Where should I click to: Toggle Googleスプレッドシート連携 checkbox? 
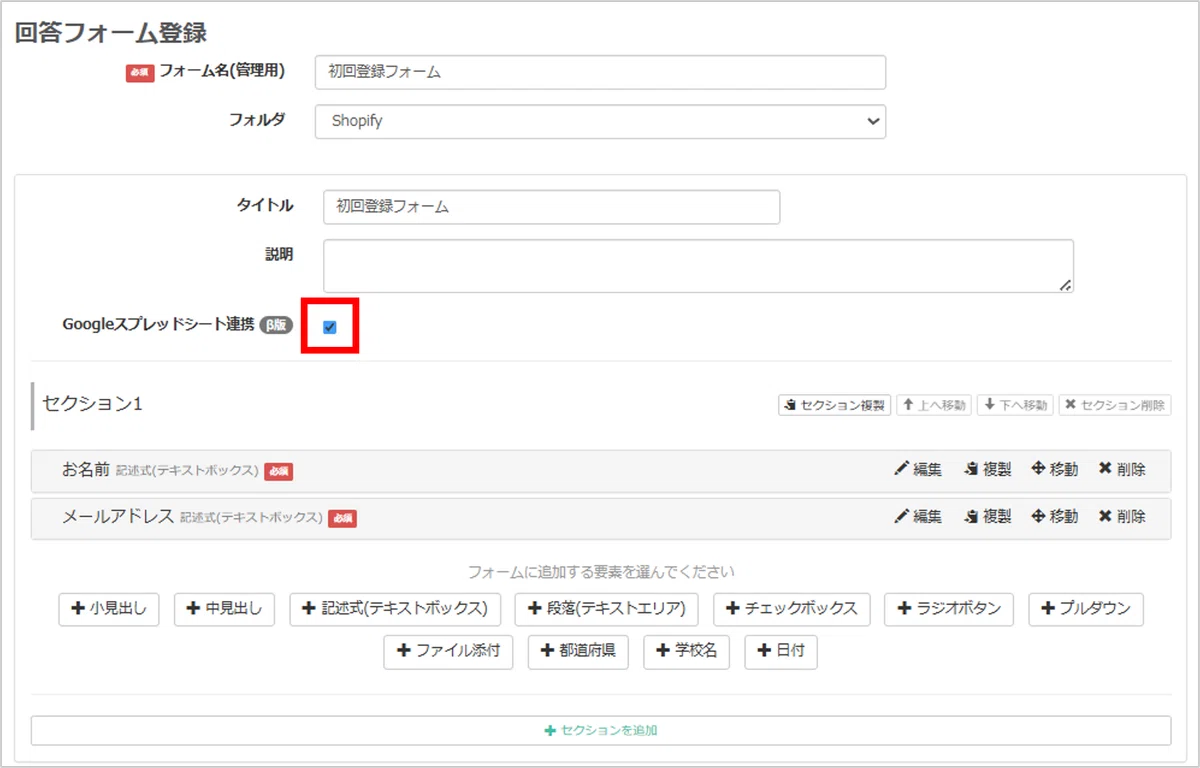(330, 327)
